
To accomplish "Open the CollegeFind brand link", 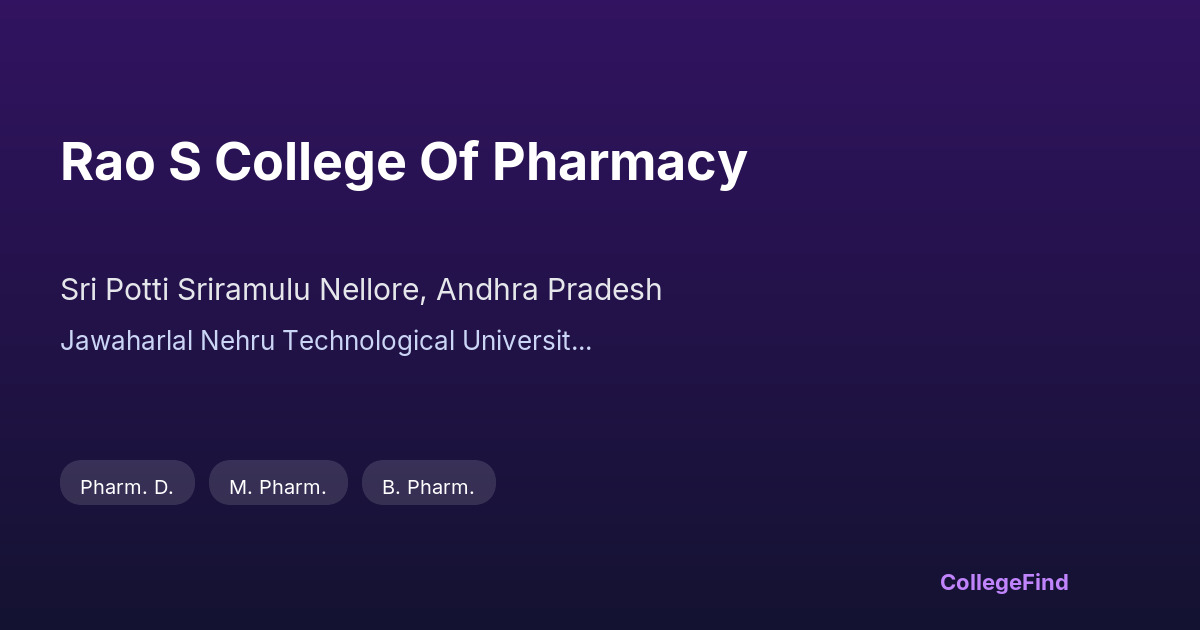I will (x=1004, y=582).
